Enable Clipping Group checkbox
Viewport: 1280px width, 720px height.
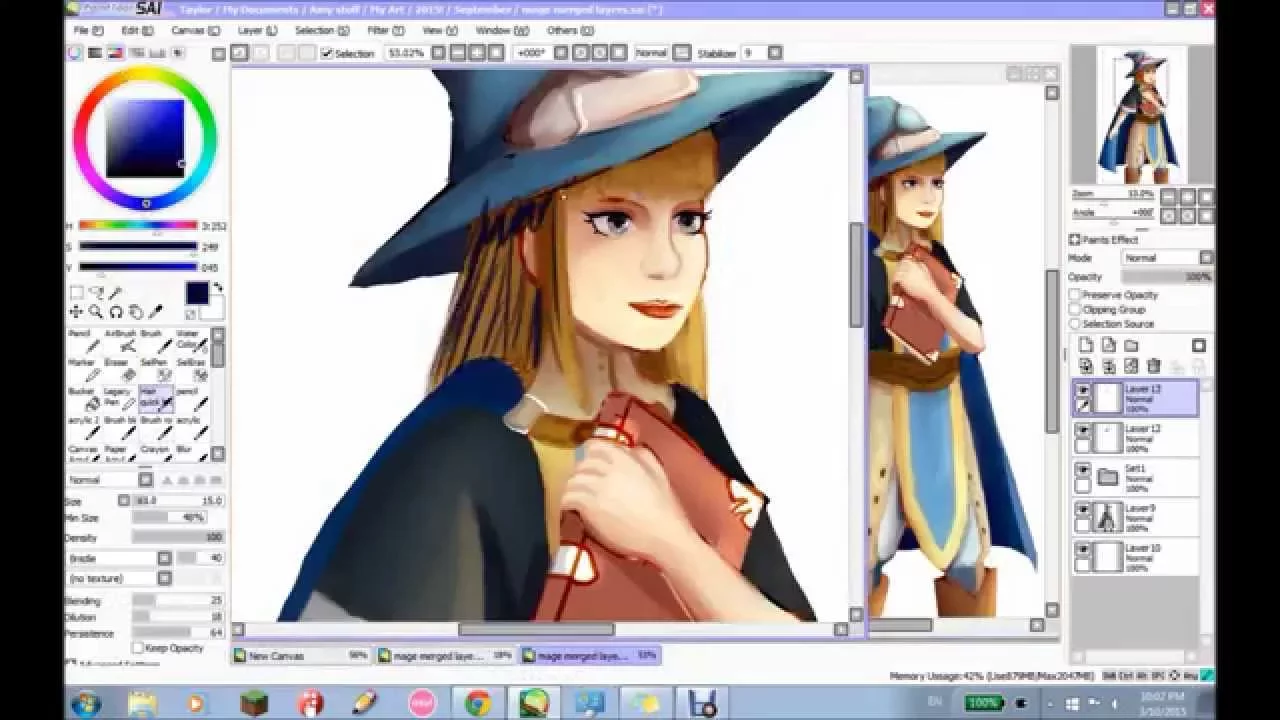coord(1075,309)
